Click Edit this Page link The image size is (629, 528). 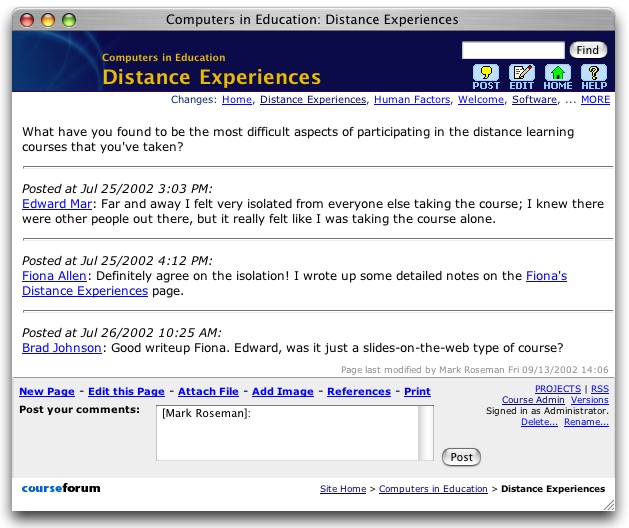point(126,392)
